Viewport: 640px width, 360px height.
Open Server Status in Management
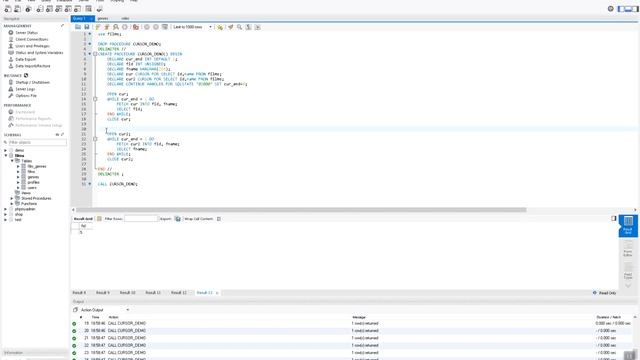(27, 33)
